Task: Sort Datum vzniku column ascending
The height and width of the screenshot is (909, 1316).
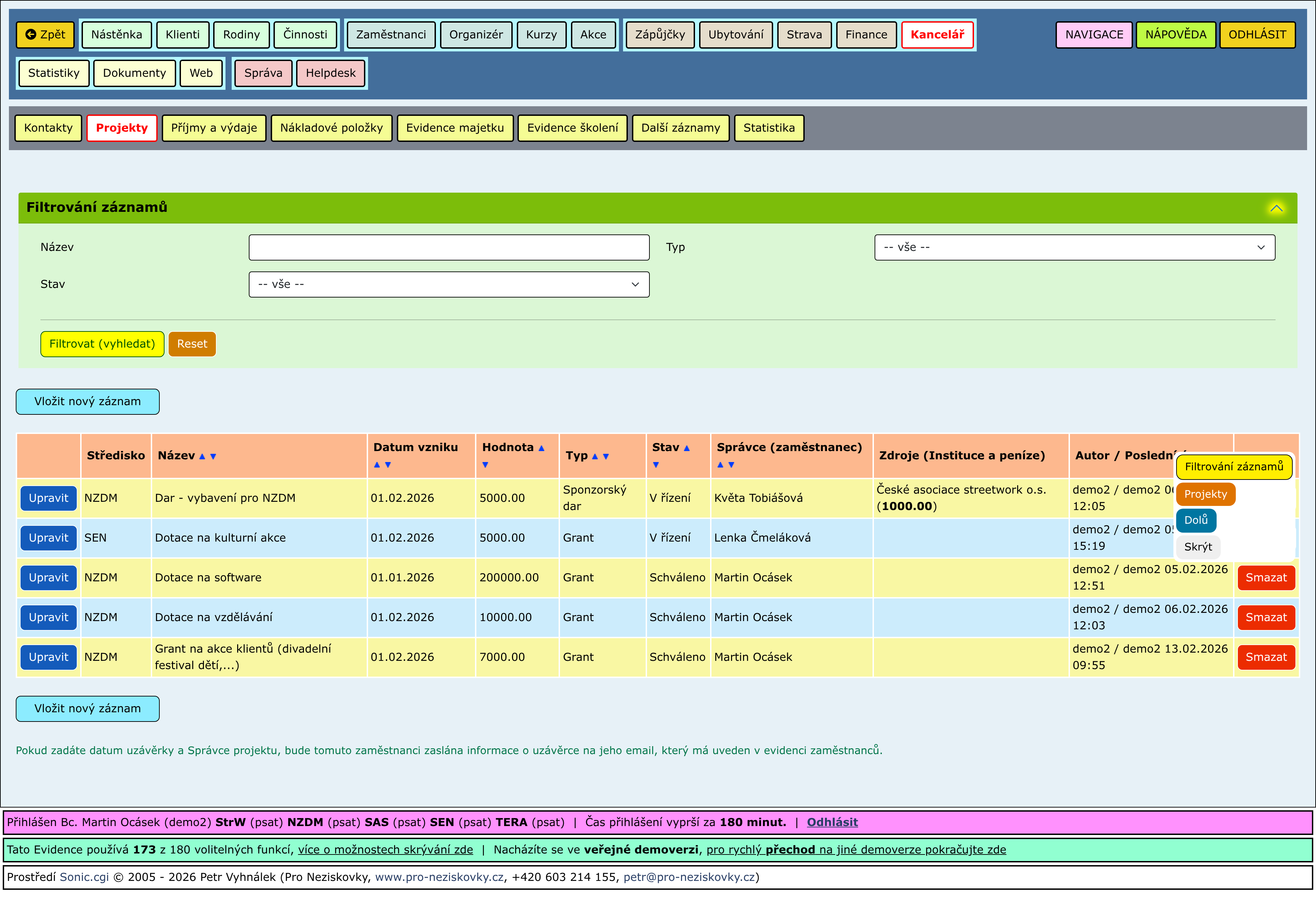Action: [x=376, y=465]
